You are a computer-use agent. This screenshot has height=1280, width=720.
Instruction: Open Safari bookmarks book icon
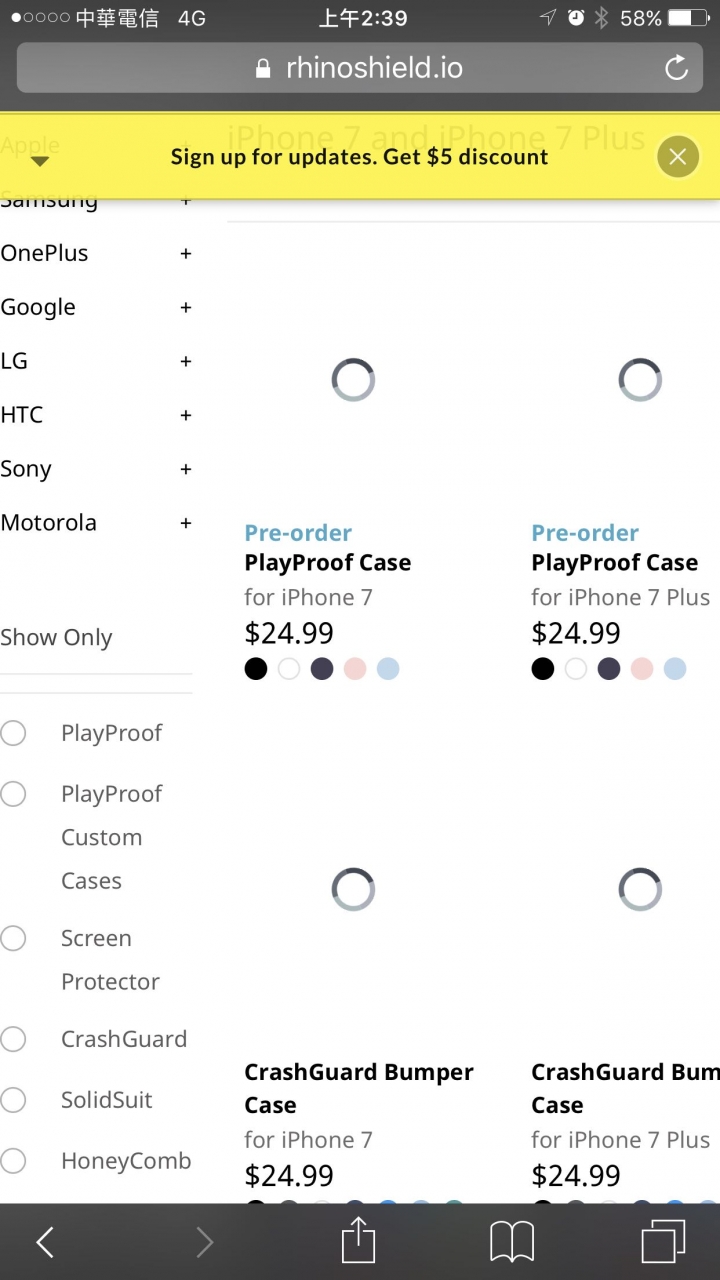click(511, 1243)
